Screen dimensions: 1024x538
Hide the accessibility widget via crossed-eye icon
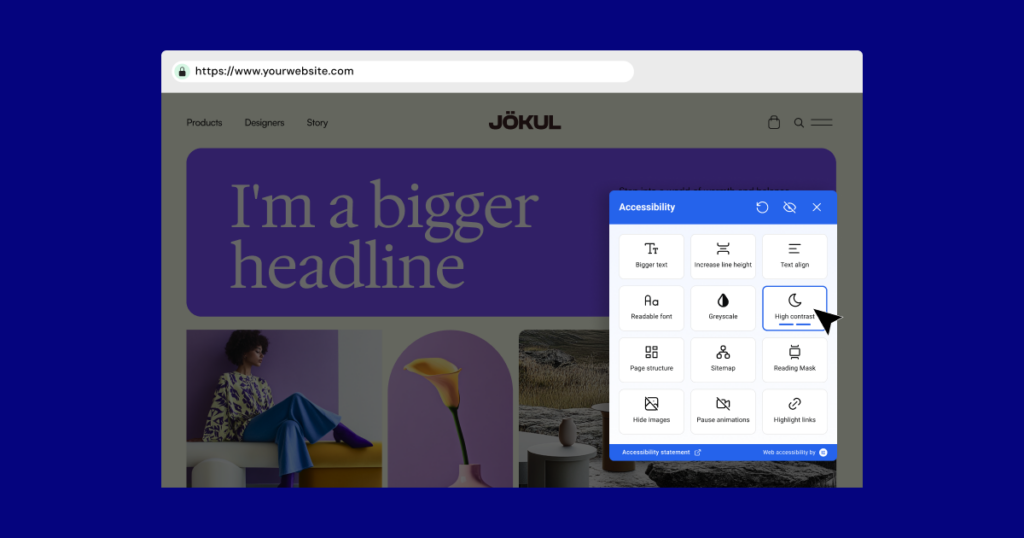point(790,207)
